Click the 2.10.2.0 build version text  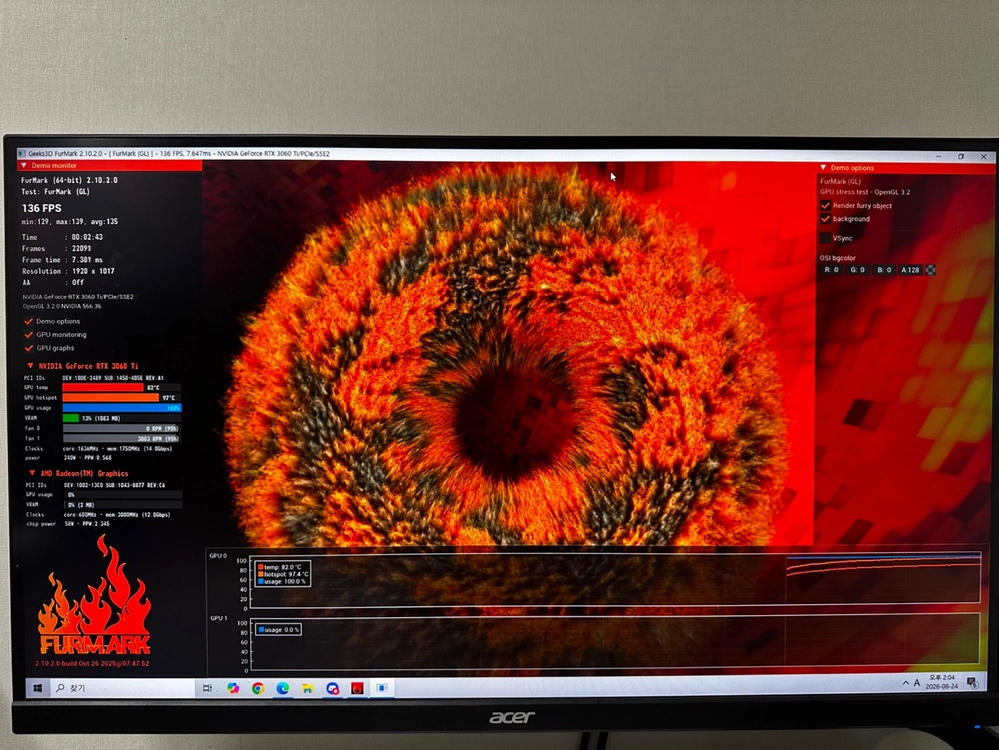pyautogui.click(x=92, y=663)
